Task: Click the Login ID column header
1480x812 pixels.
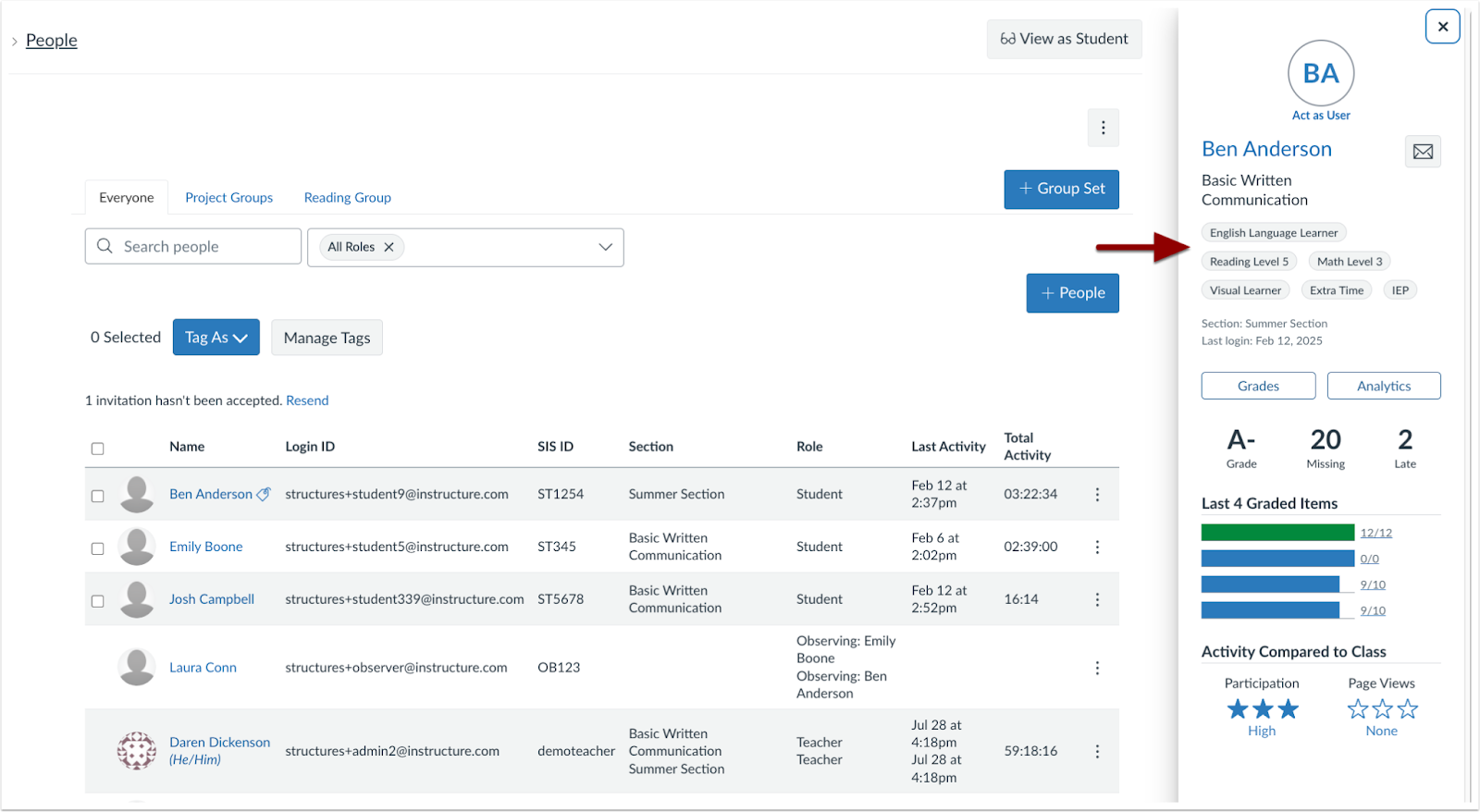Action: (x=310, y=447)
